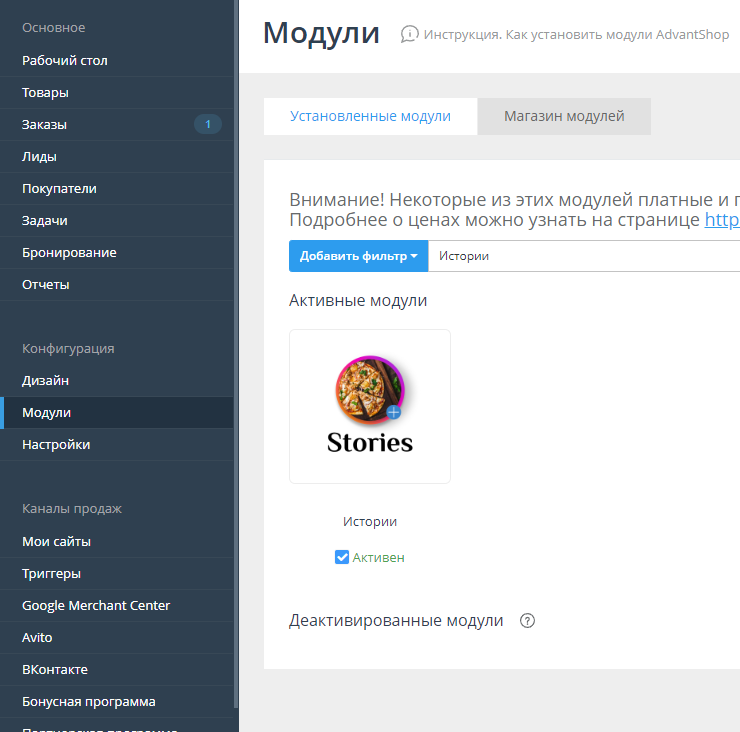Open the Stories module thumbnail

(x=370, y=406)
